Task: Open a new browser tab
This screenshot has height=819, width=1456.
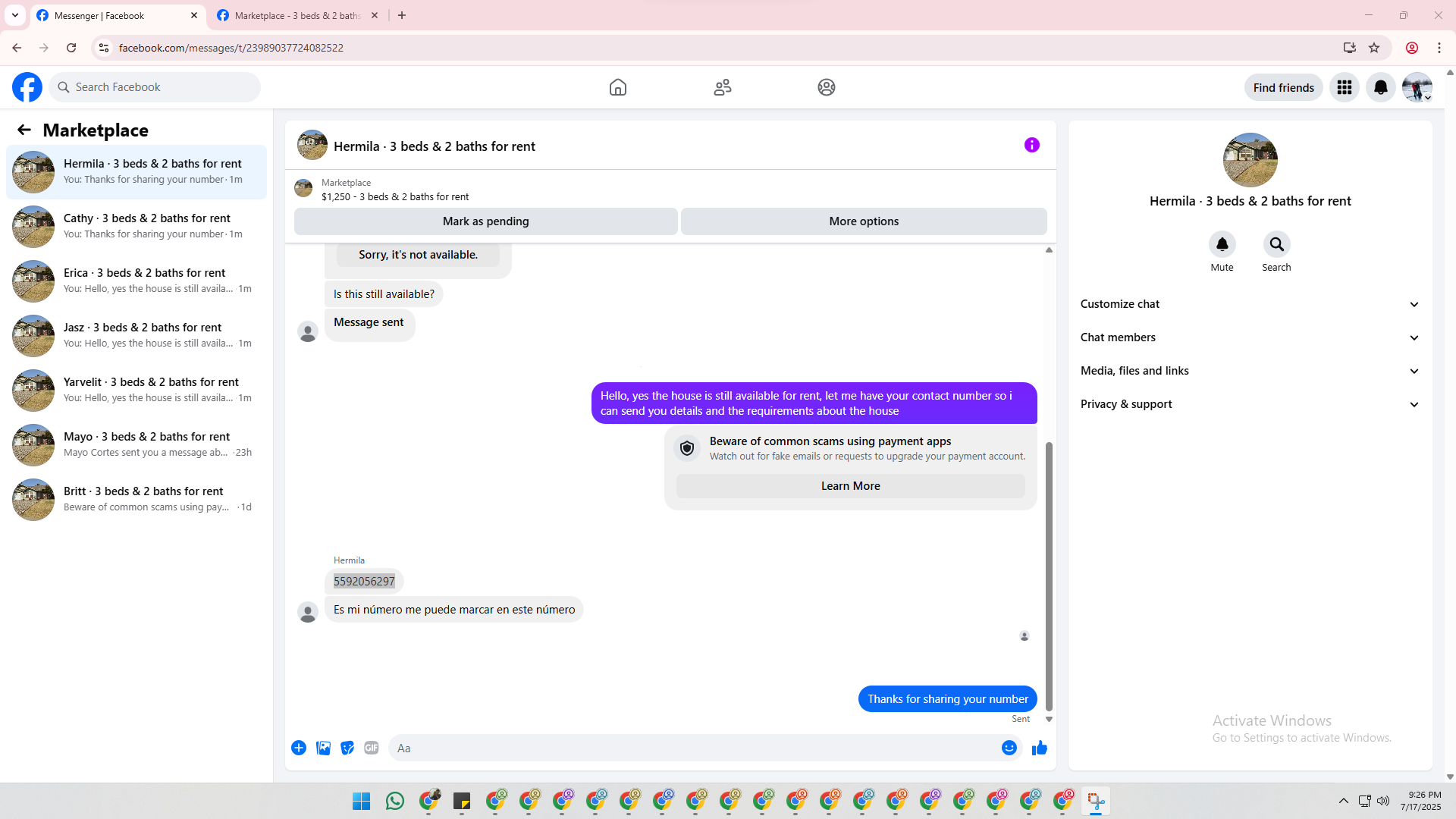Action: coord(402,15)
